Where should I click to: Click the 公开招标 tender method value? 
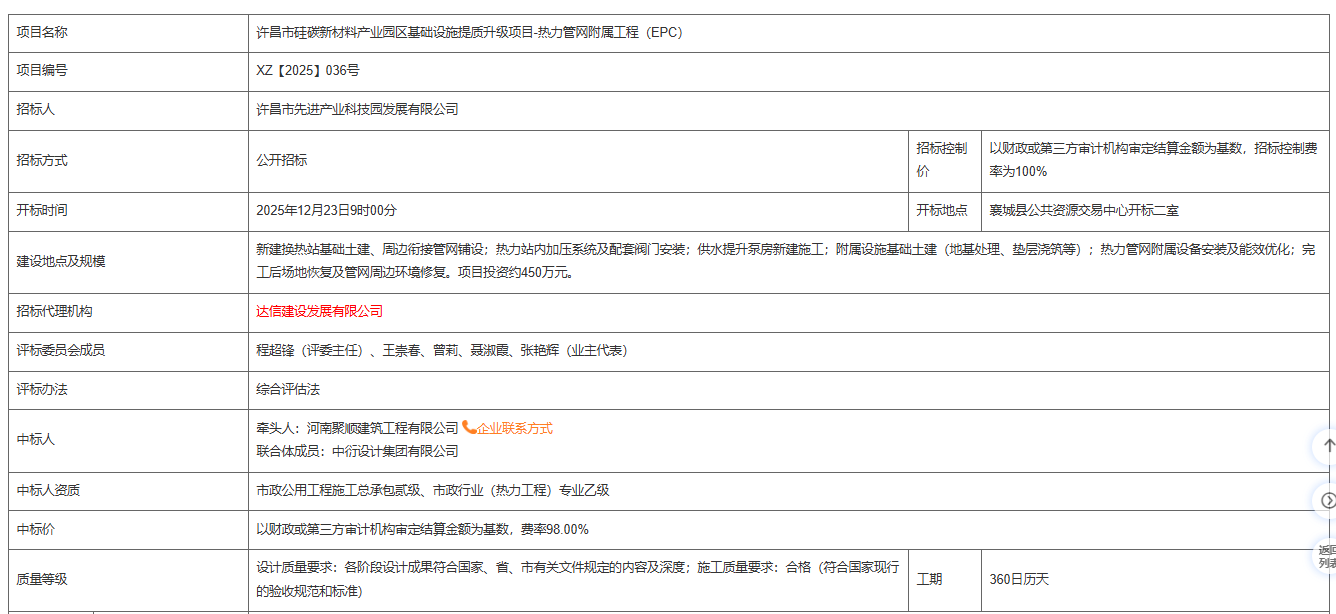282,160
